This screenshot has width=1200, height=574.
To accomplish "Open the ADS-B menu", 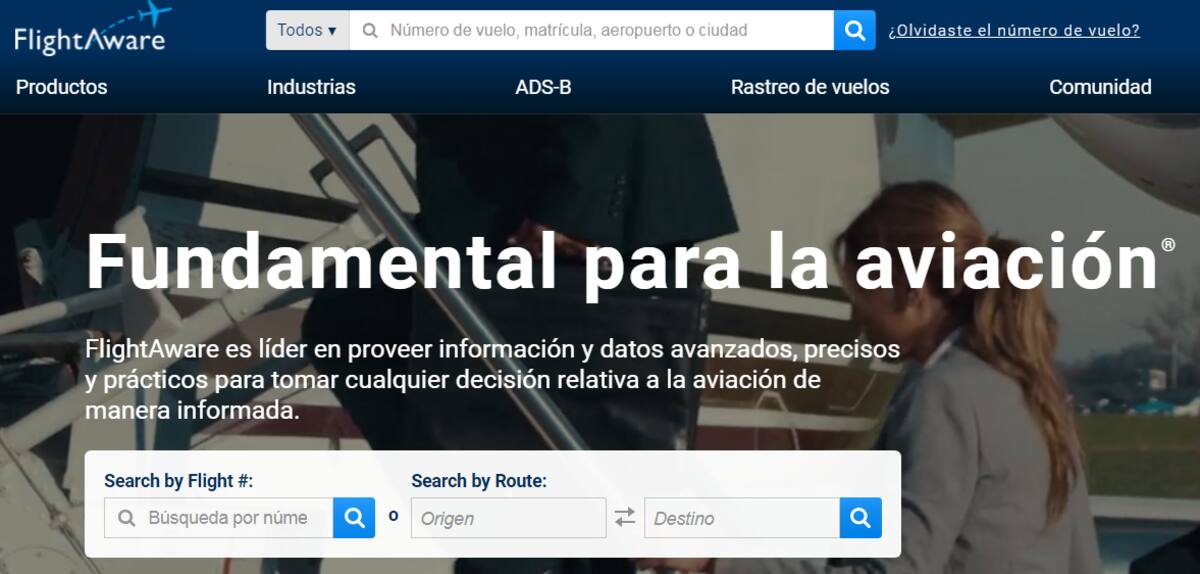I will point(543,87).
